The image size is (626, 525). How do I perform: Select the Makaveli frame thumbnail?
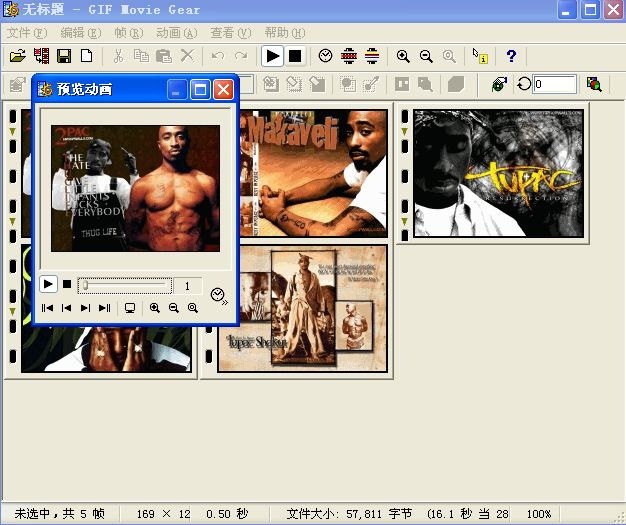coord(314,173)
